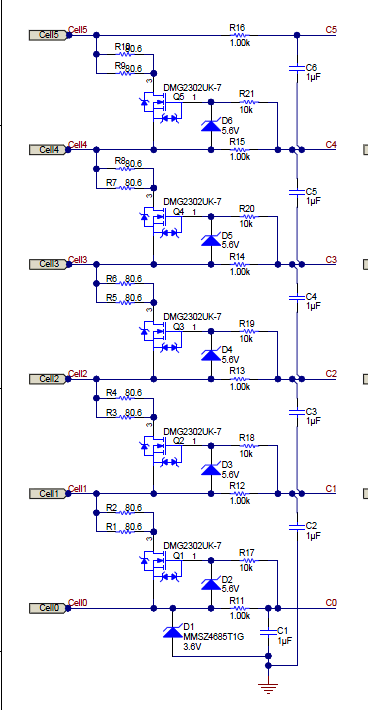Click the Cell0 port connector

point(48,608)
